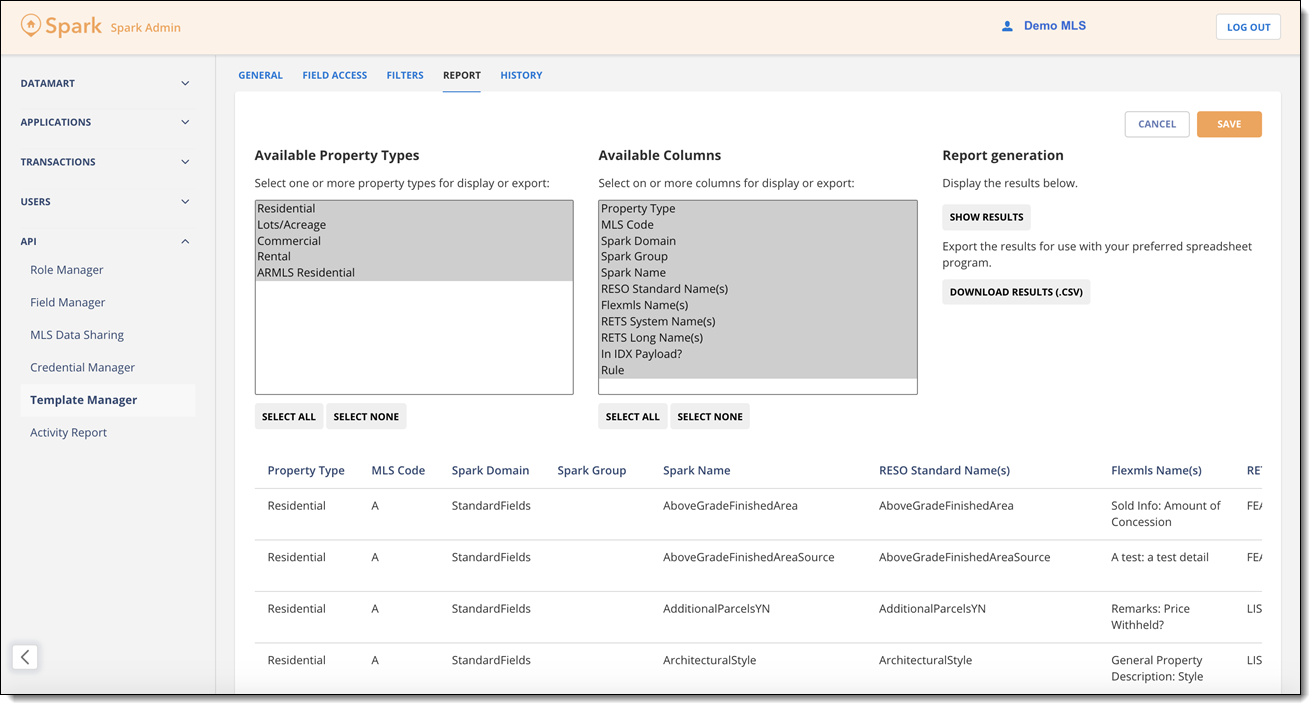Select Commercial in the property types list
This screenshot has height=710, width=1316.
point(414,241)
